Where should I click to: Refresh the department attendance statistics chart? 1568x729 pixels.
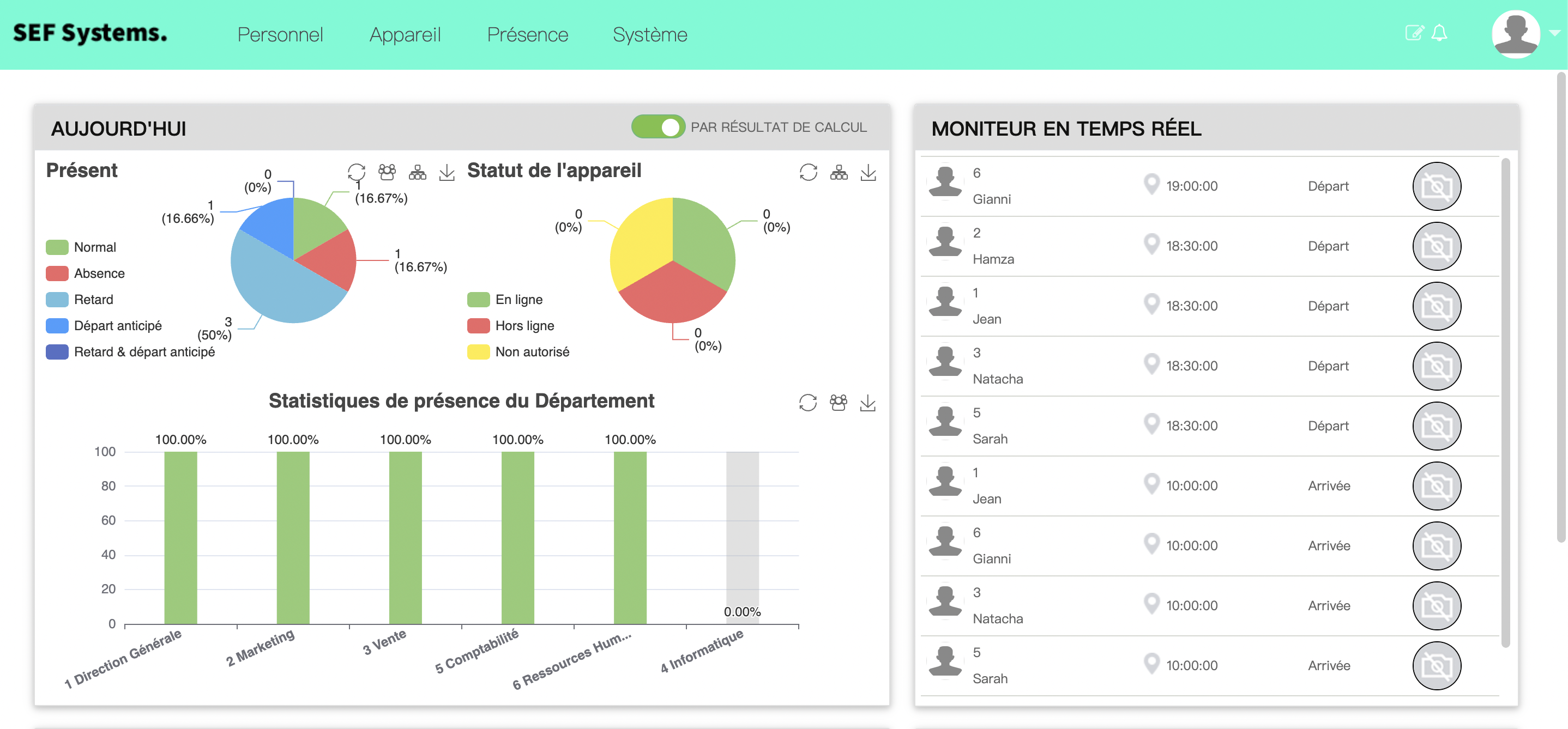[x=808, y=402]
